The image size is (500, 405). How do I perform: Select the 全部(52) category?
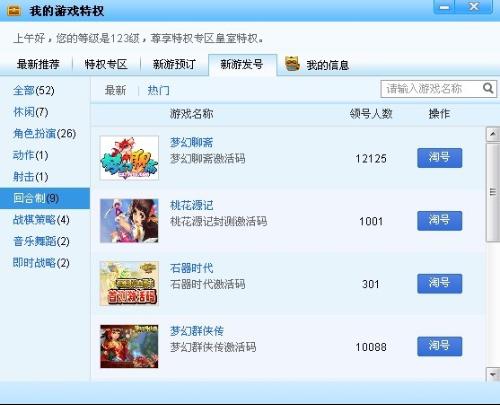34,90
